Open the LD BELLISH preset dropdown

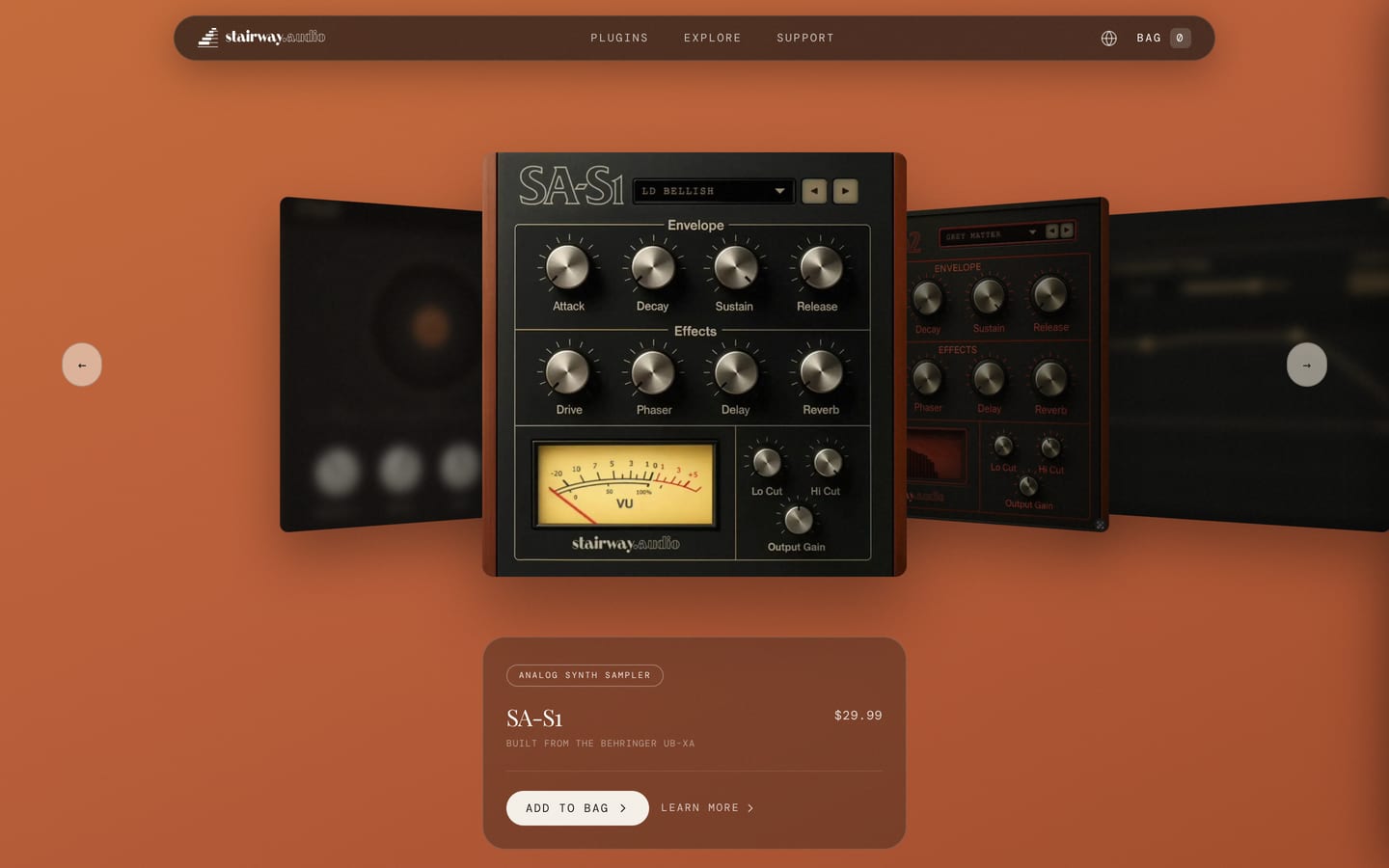pos(714,191)
